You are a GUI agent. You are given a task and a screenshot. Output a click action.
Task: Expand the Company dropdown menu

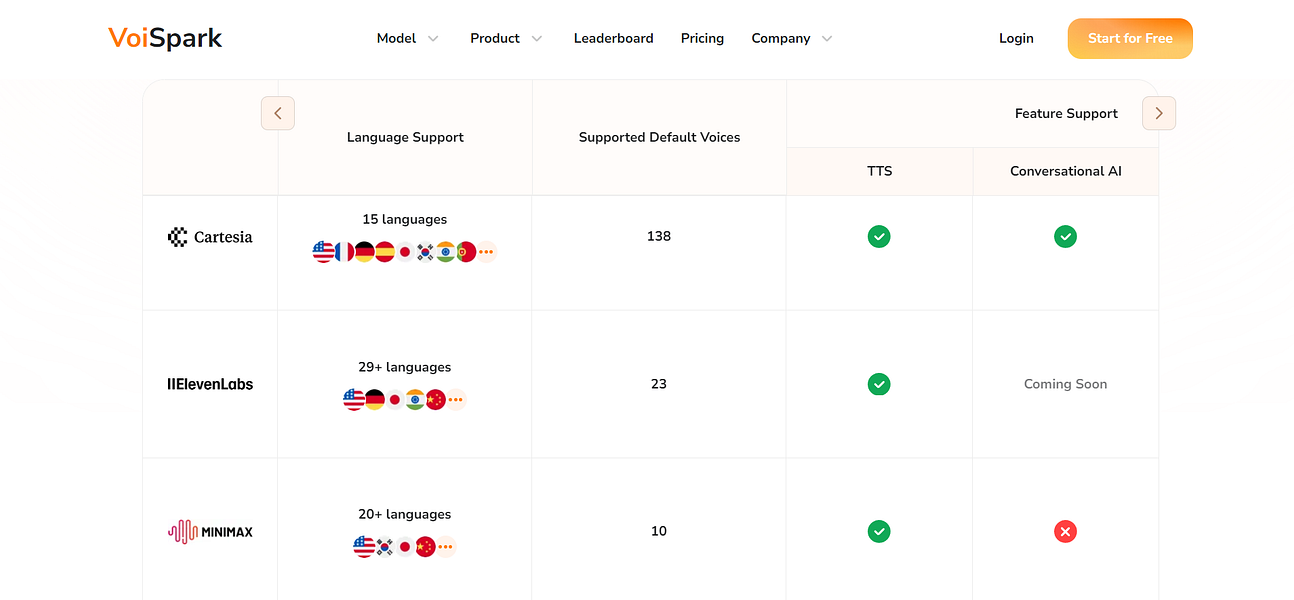[x=792, y=38]
